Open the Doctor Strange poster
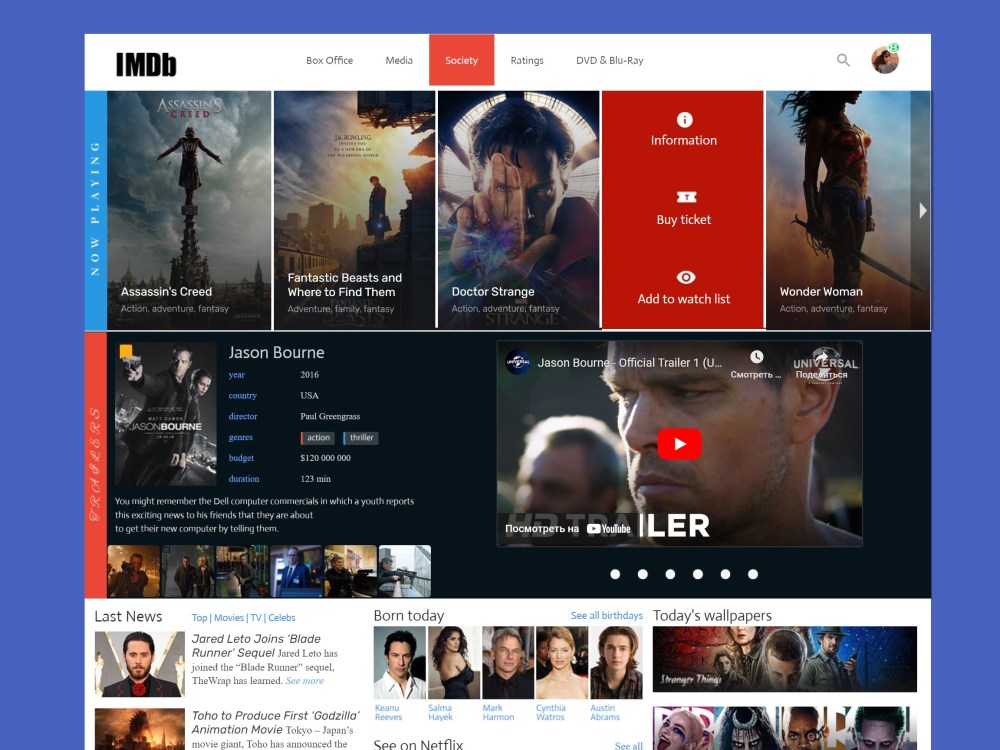This screenshot has height=750, width=1000. 518,210
